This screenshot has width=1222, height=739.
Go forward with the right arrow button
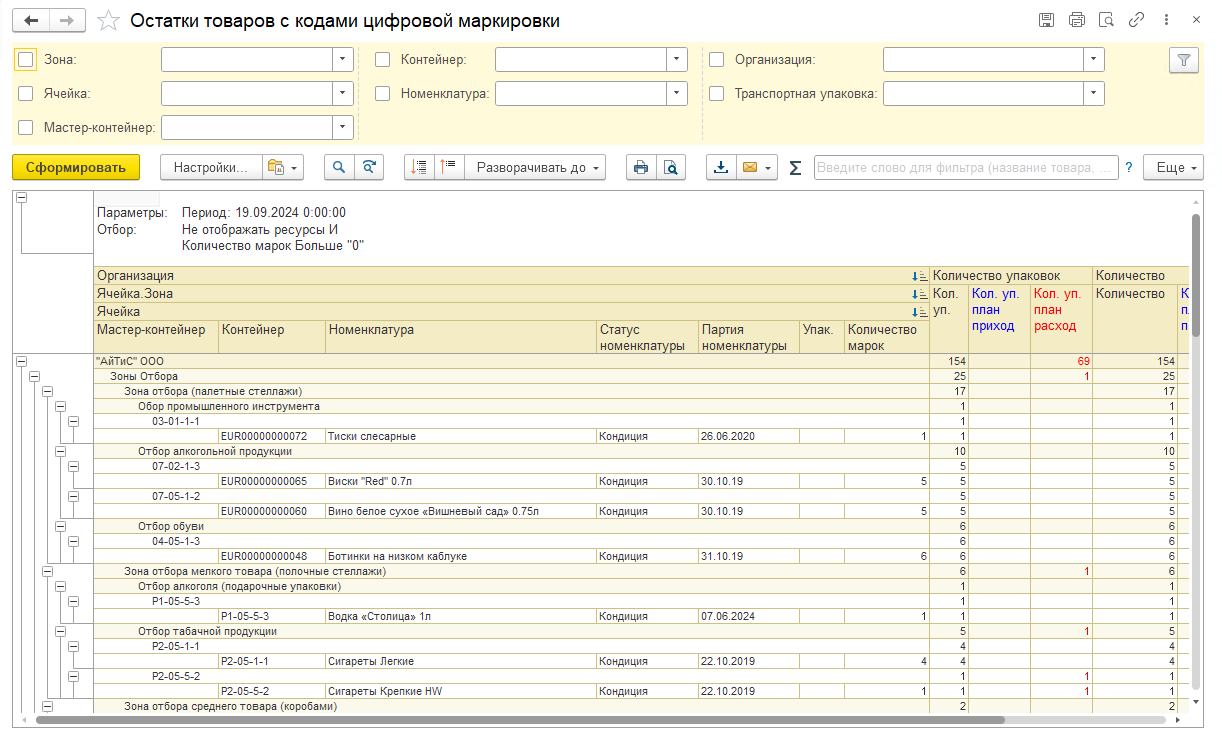pos(68,21)
